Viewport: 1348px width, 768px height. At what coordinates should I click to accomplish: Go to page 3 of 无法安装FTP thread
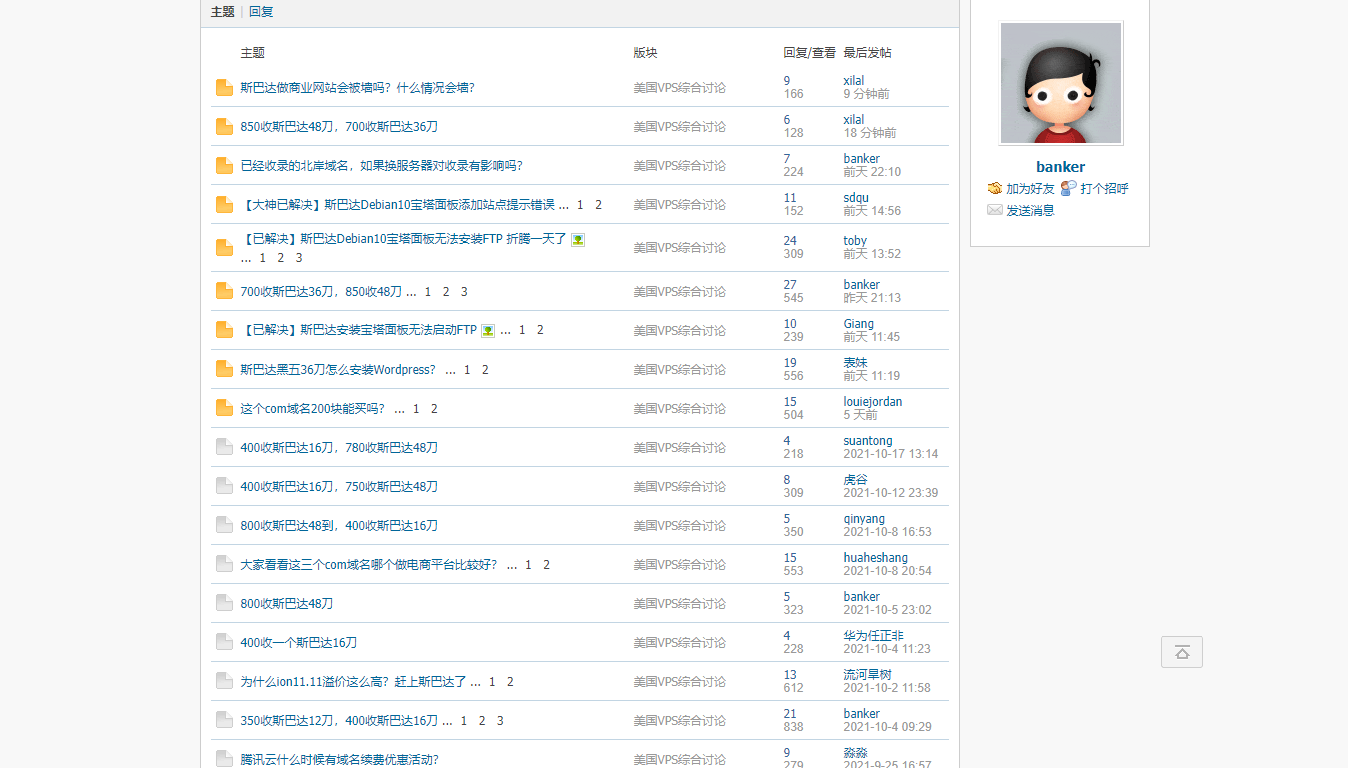(298, 258)
